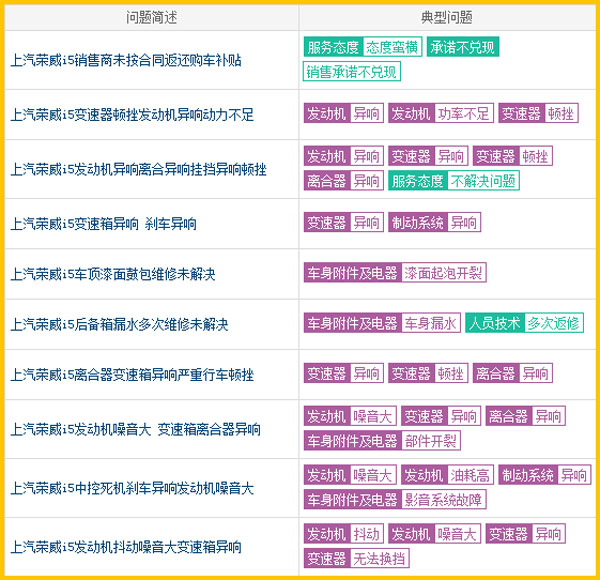Screen dimensions: 600x580
Task: Click the 态度蛮横 tag
Action: point(392,47)
